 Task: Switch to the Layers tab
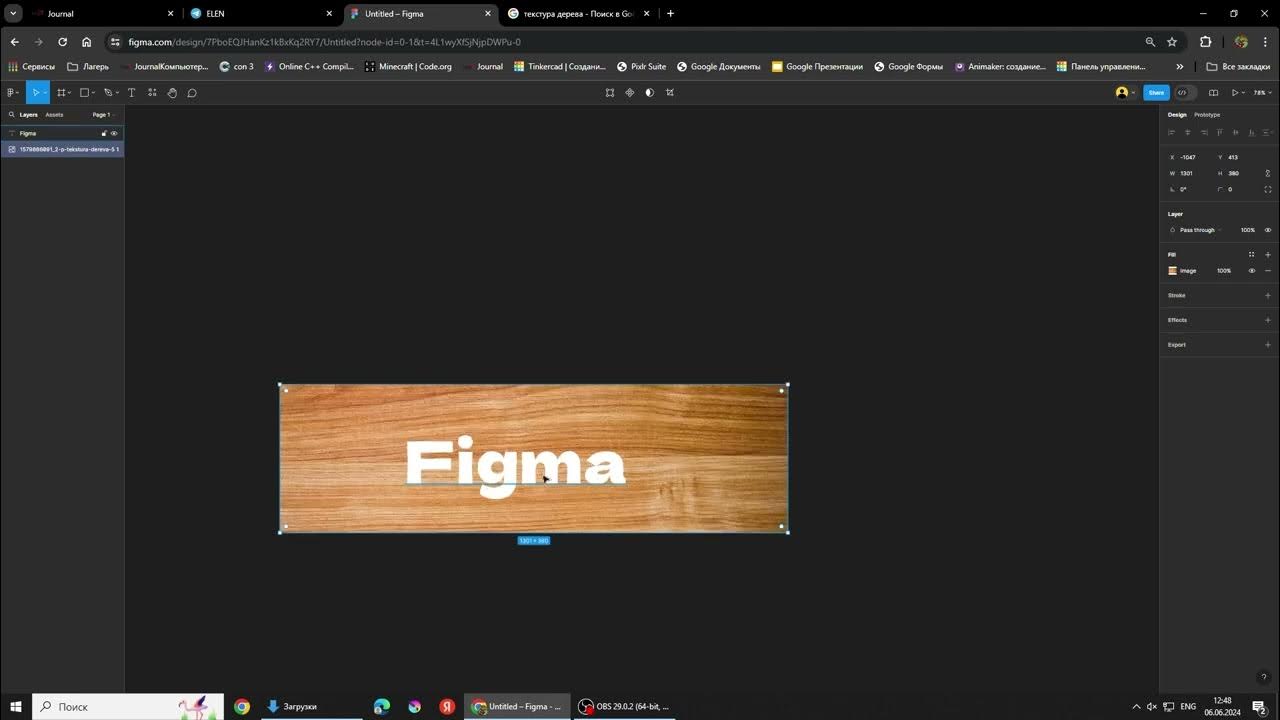click(x=29, y=115)
